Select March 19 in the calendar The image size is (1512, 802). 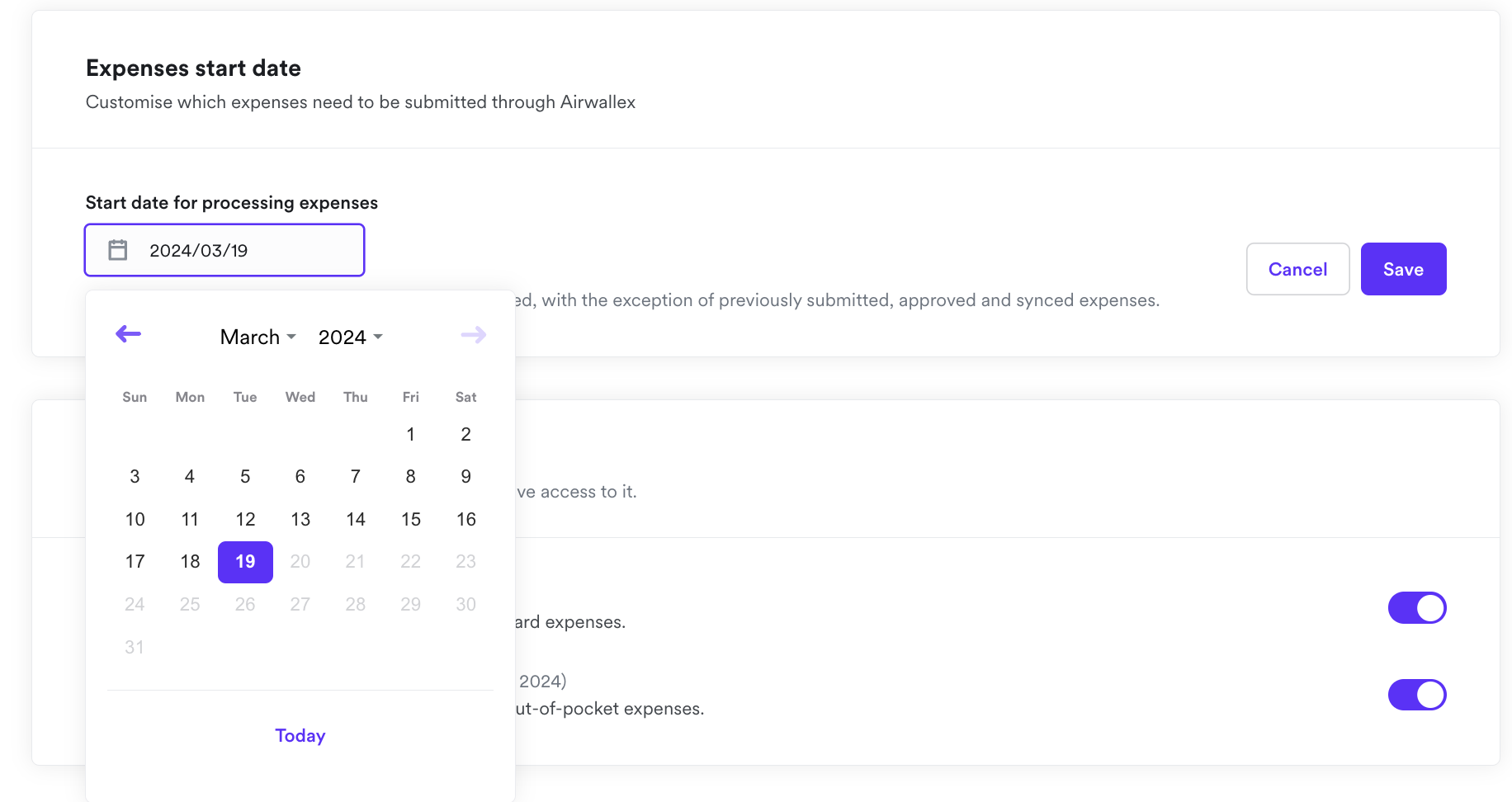(x=245, y=562)
